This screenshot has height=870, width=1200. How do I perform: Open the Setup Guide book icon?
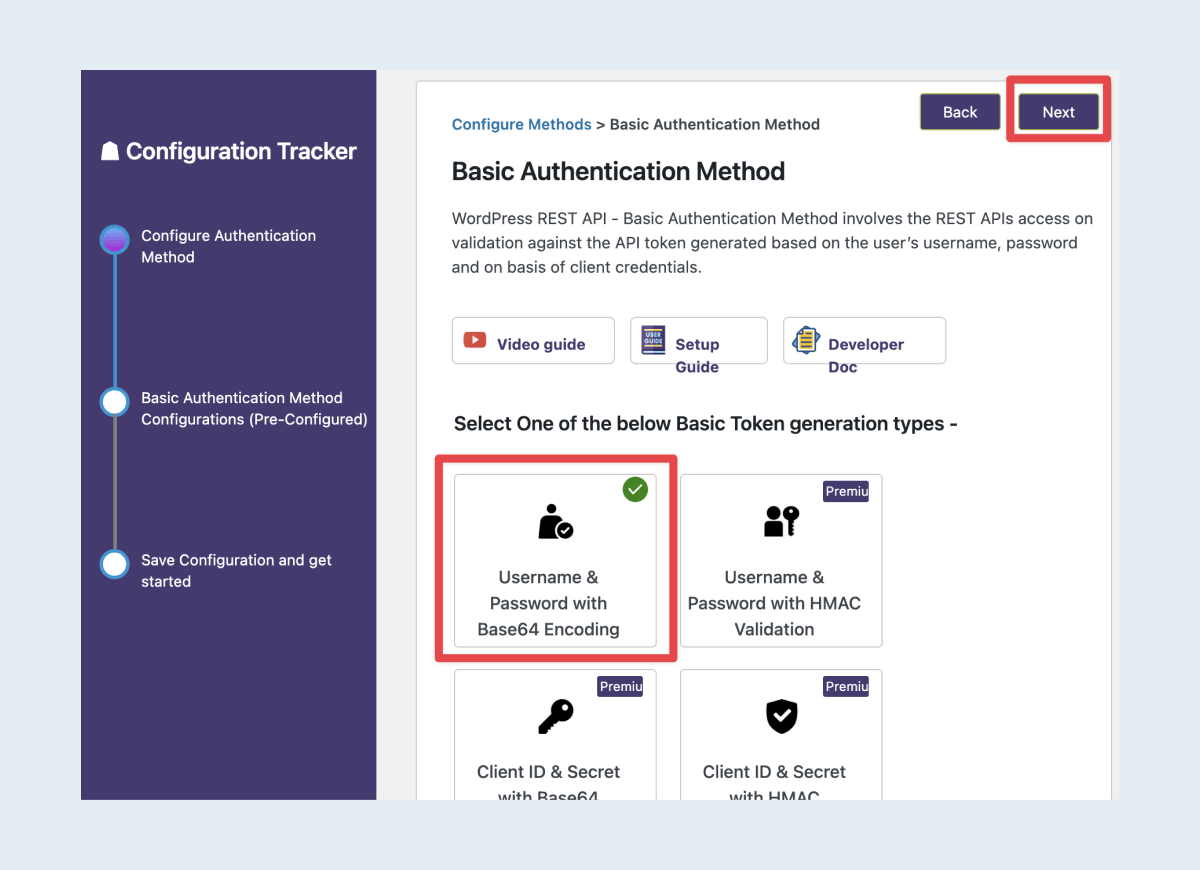(x=653, y=341)
